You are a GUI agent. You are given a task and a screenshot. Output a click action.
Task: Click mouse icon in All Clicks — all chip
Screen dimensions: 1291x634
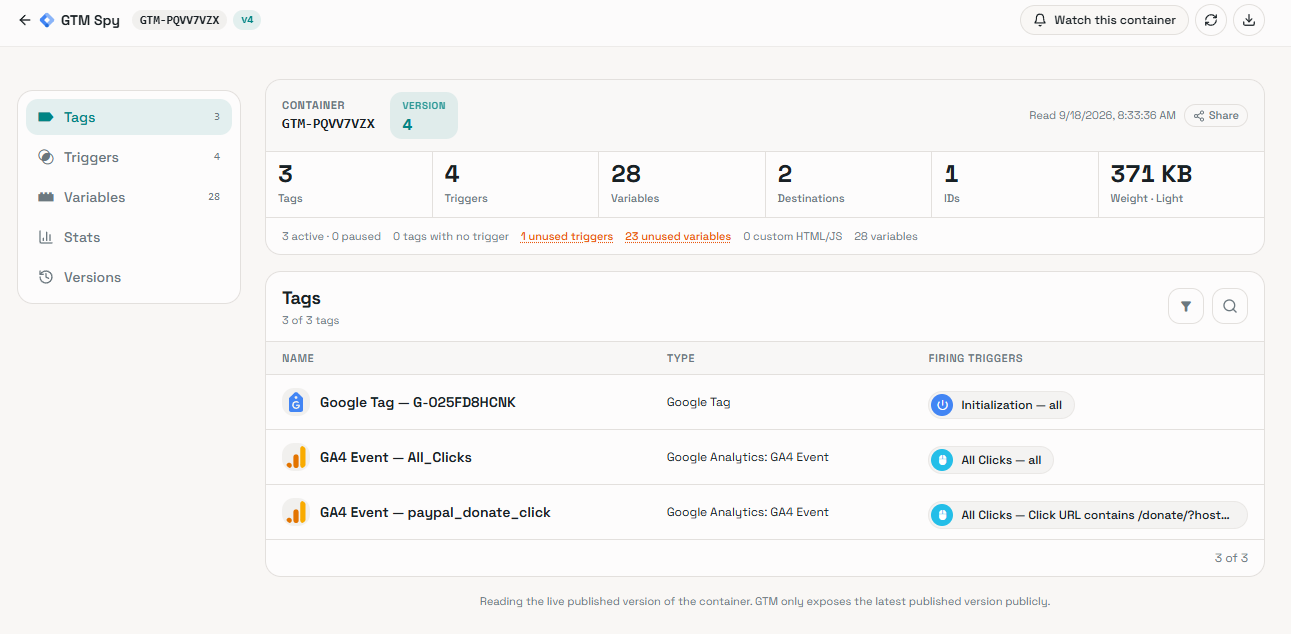point(942,460)
